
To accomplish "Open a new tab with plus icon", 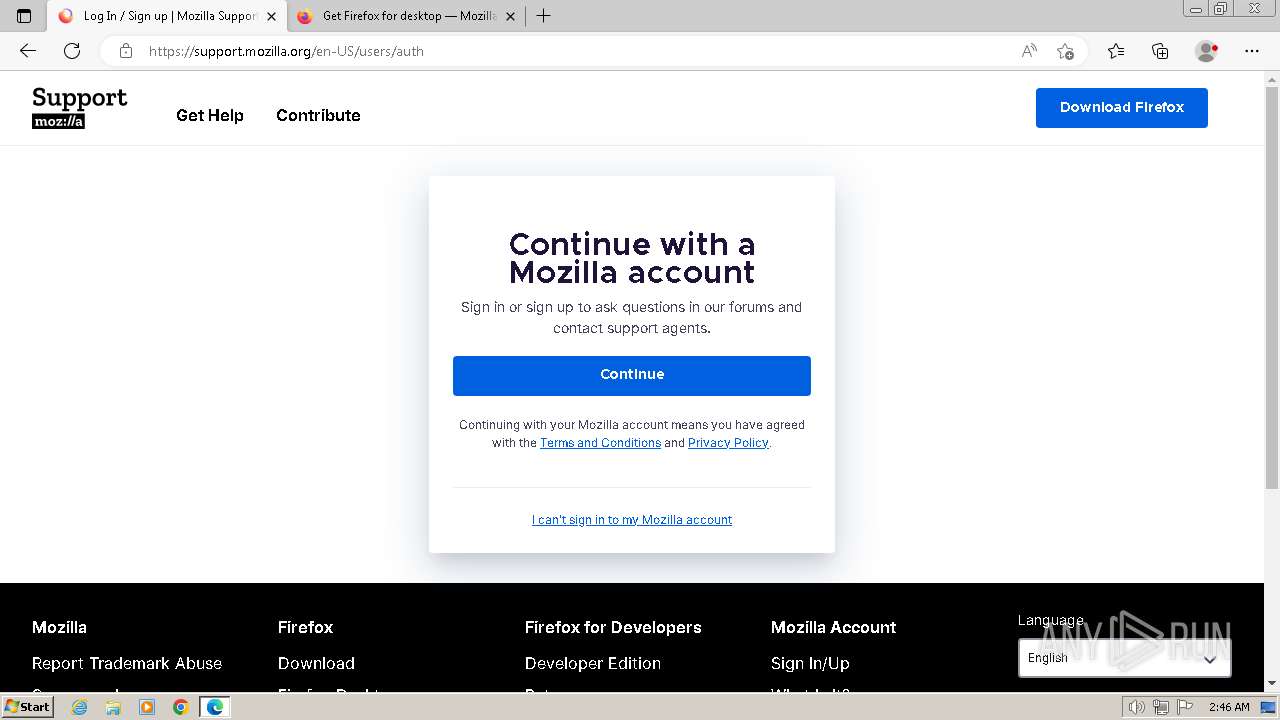I will (x=543, y=16).
